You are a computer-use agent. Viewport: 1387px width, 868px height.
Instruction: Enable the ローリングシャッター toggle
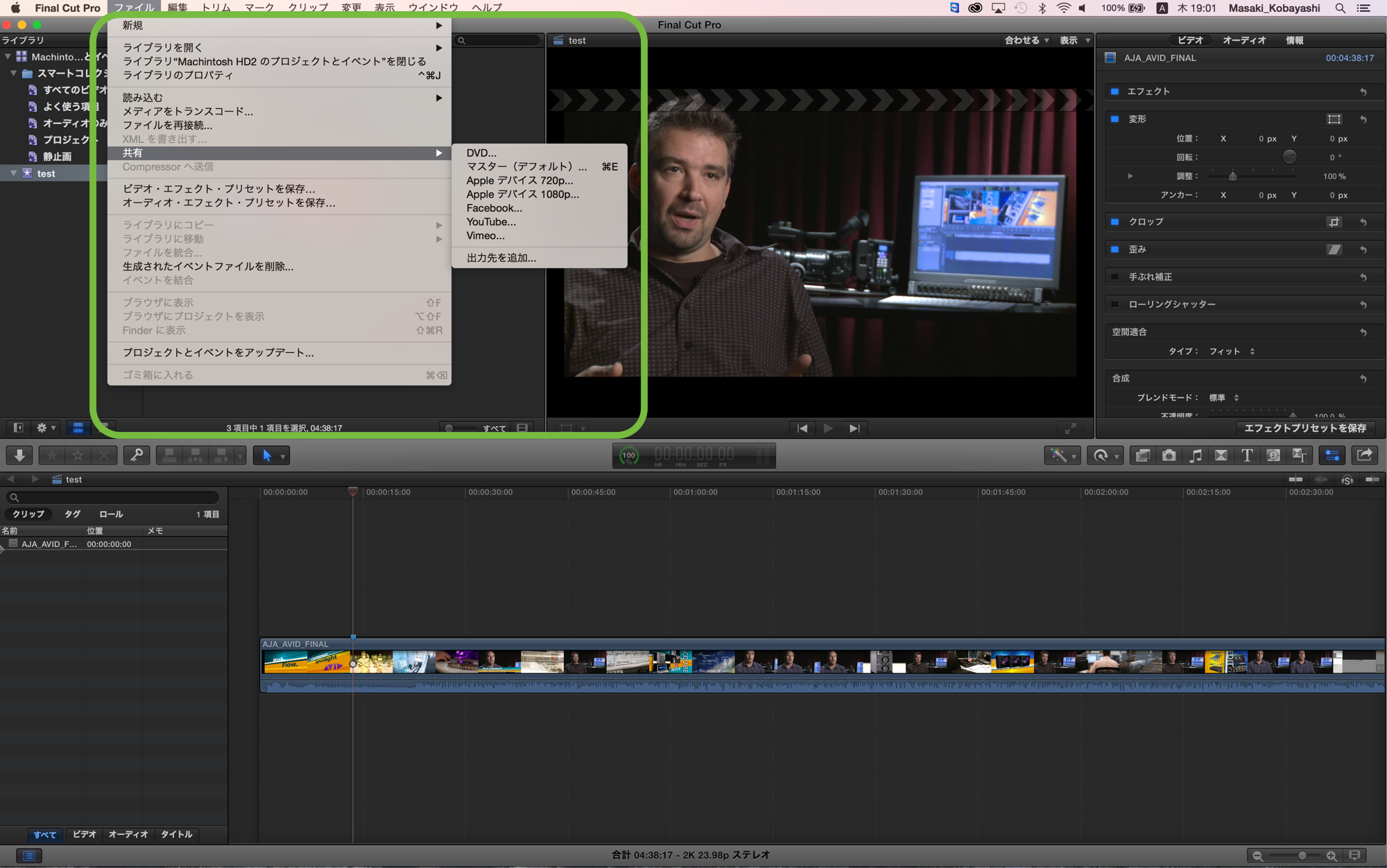tap(1114, 304)
